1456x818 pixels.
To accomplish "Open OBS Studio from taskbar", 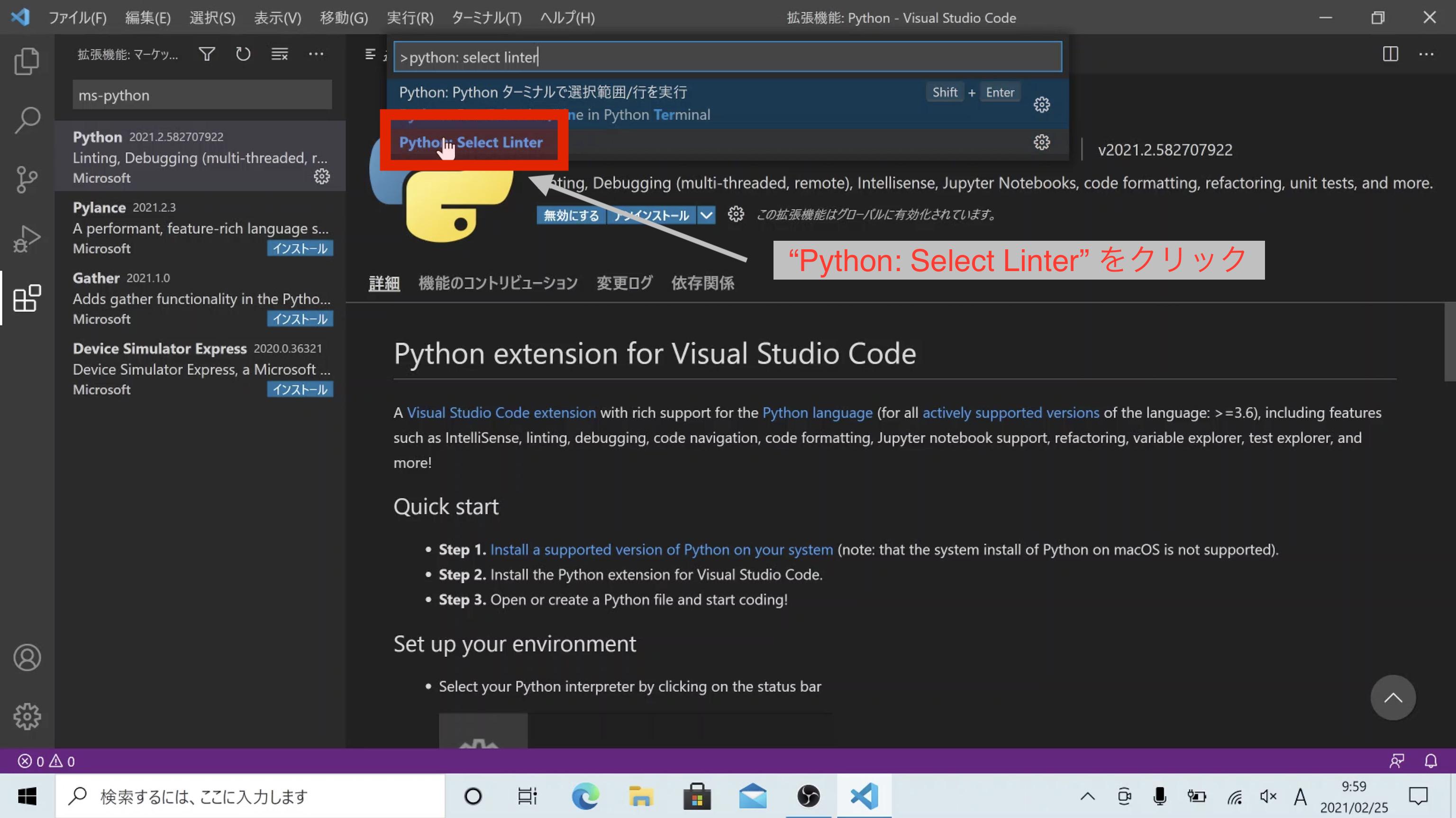I will coord(808,796).
